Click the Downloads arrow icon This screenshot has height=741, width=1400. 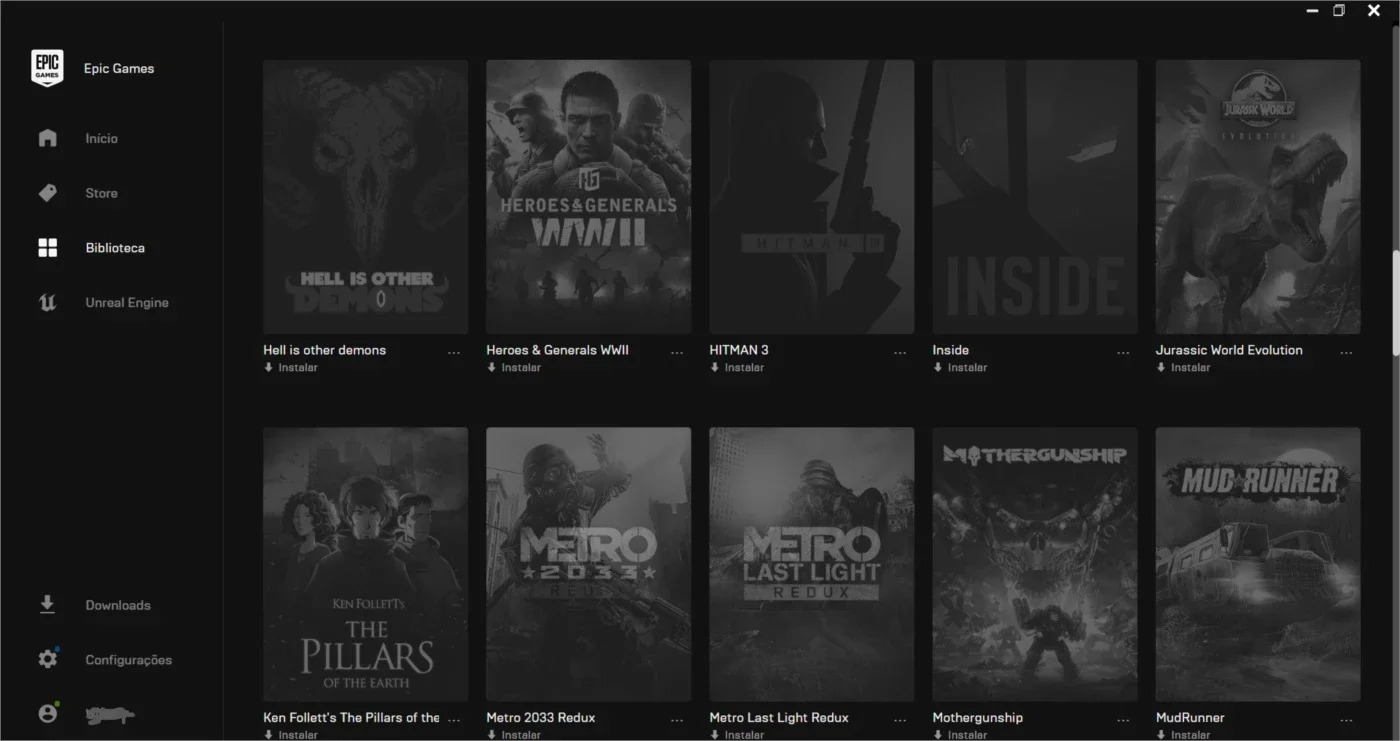[x=47, y=605]
